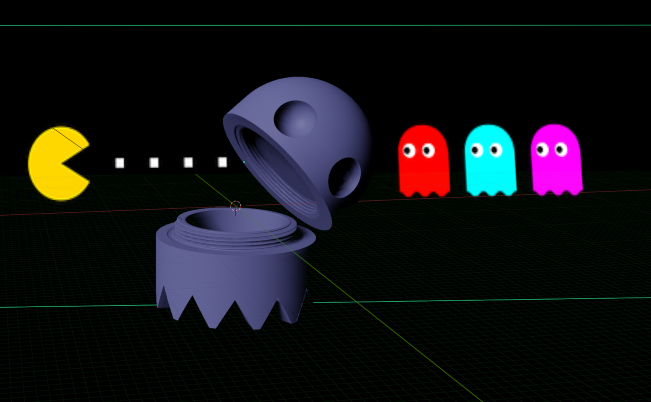Select the white pellet nearest purple lid

click(x=223, y=162)
